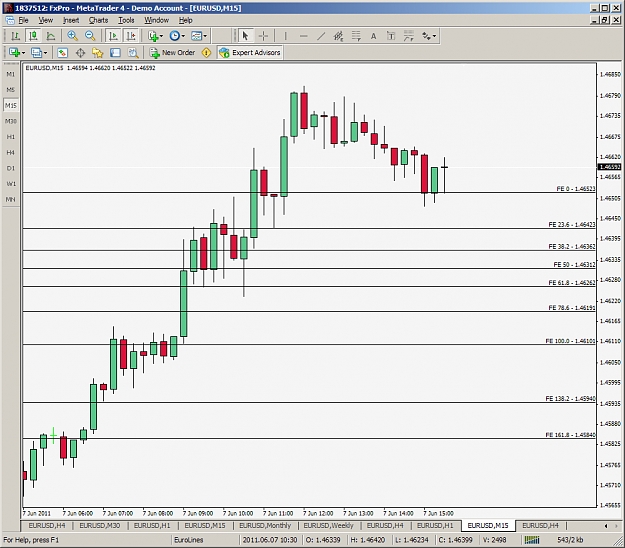
Task: Click the FE 61.8 - 1.46262 label
Action: click(572, 283)
